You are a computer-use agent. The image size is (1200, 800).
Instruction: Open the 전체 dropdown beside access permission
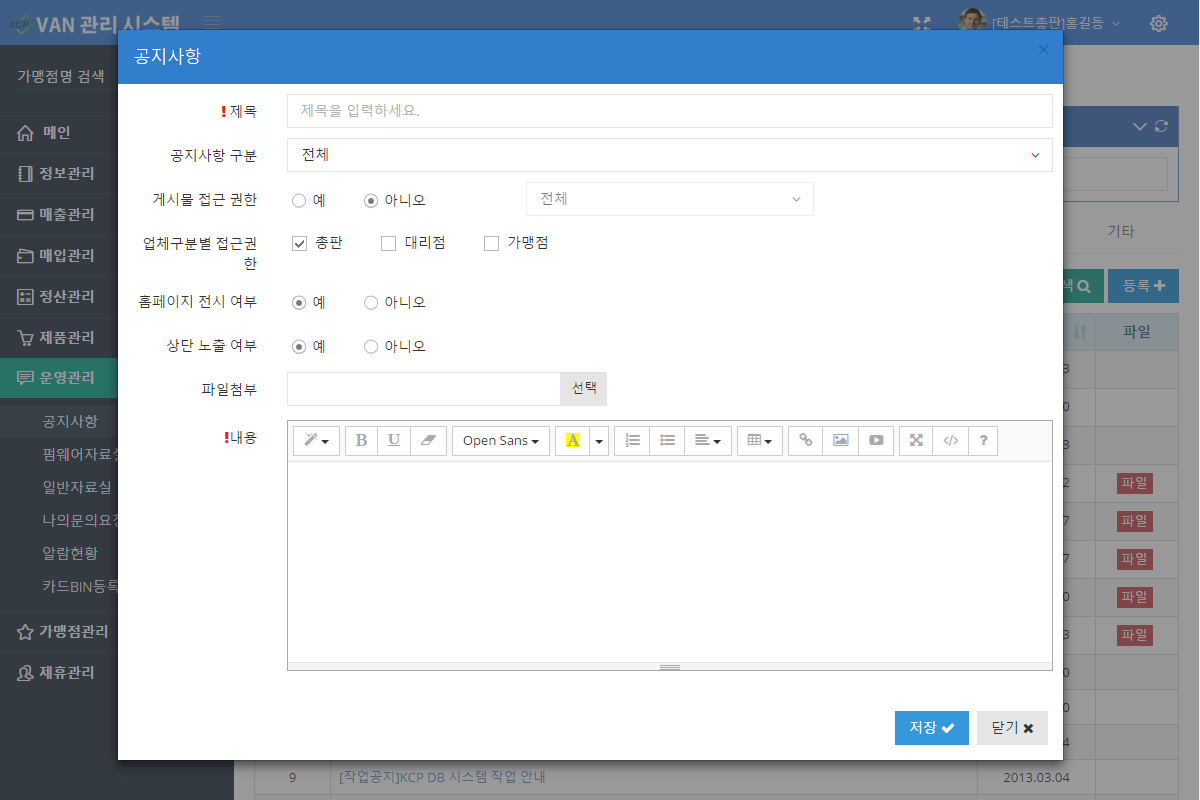(670, 199)
